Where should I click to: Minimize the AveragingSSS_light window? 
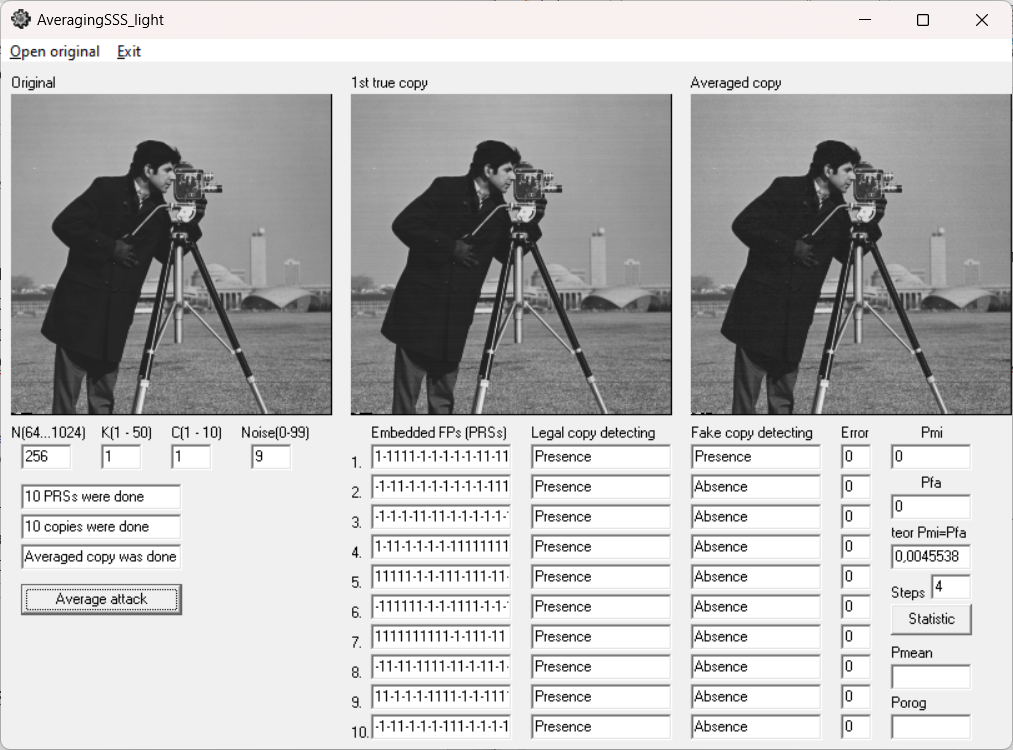coord(865,20)
